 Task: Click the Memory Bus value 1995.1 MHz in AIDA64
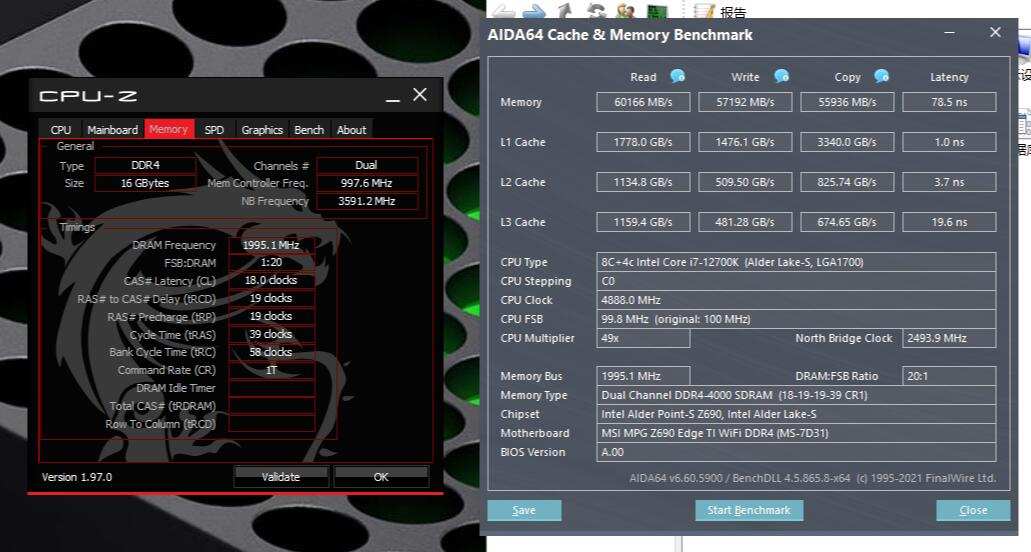[643, 376]
